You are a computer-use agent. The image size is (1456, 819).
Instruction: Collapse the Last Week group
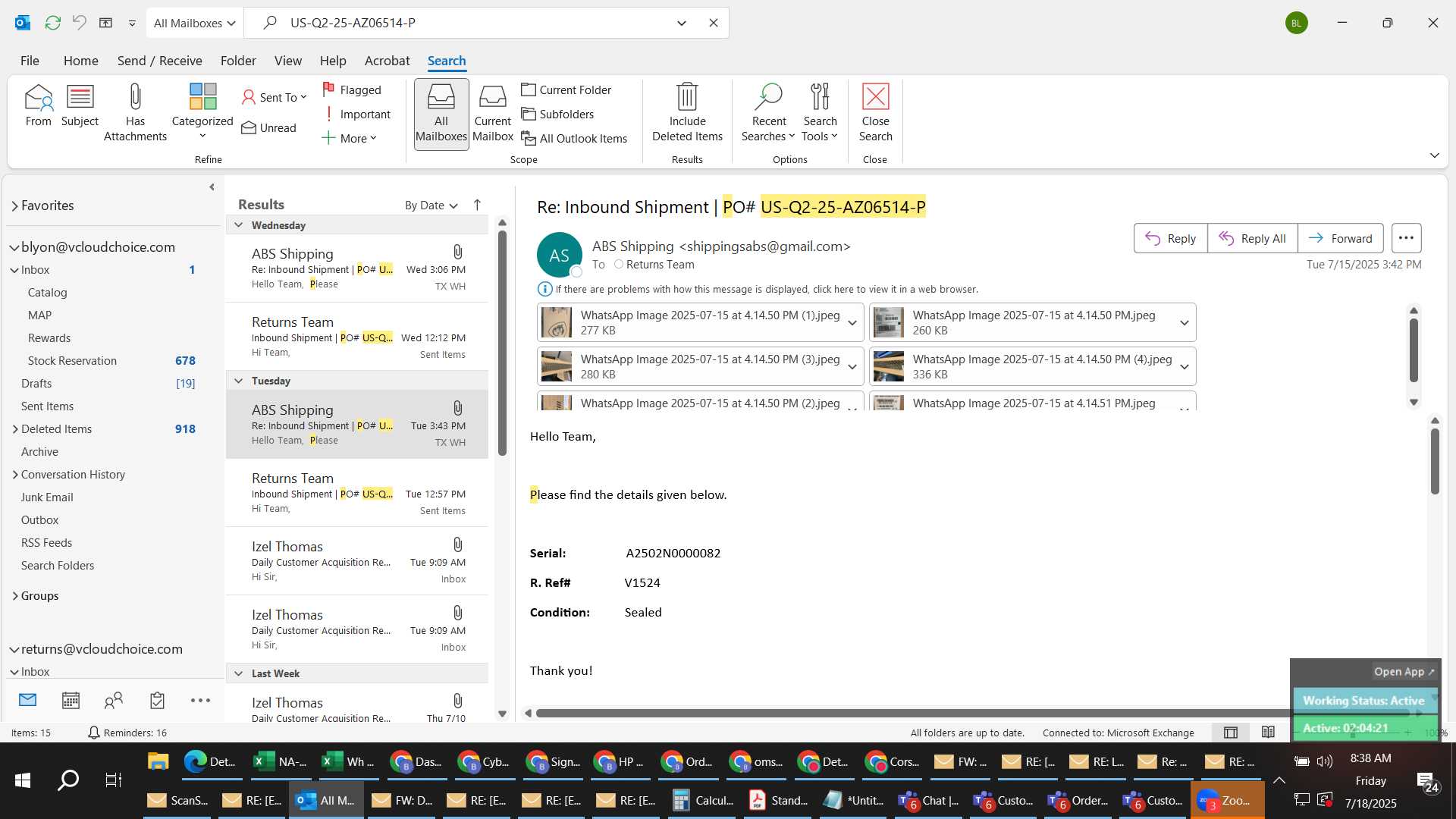(238, 673)
